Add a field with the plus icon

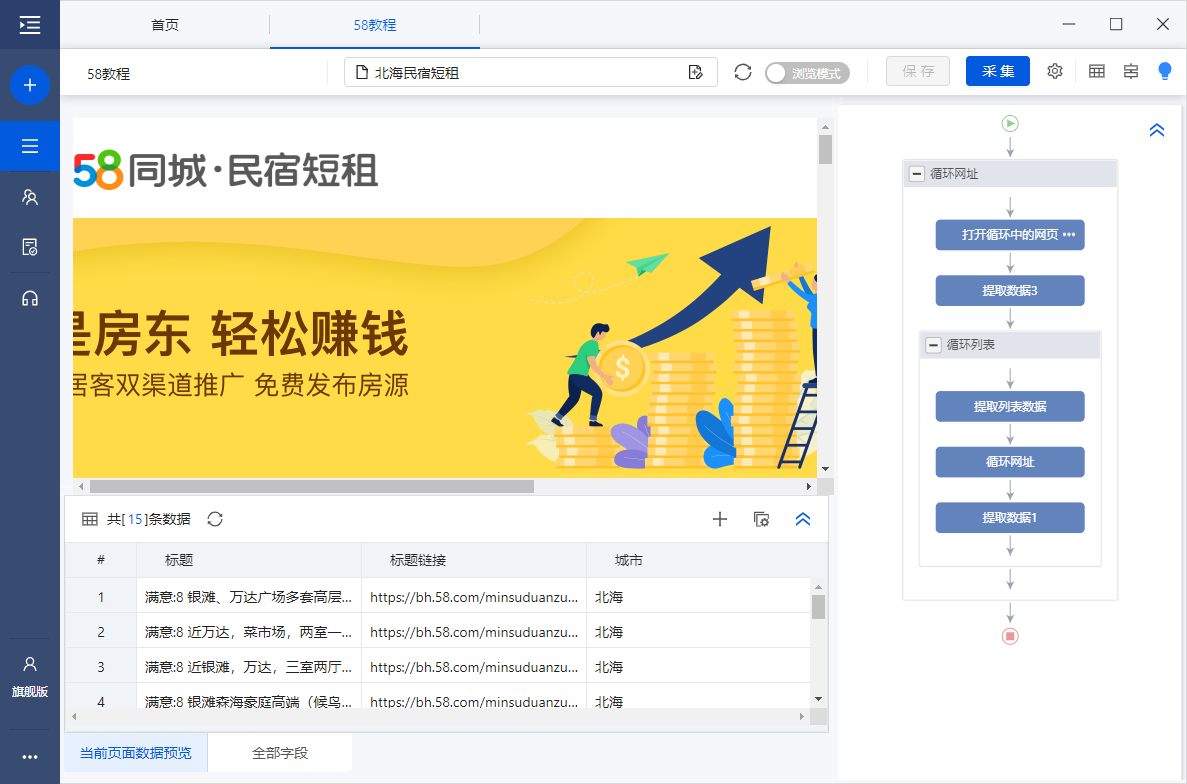click(x=719, y=519)
